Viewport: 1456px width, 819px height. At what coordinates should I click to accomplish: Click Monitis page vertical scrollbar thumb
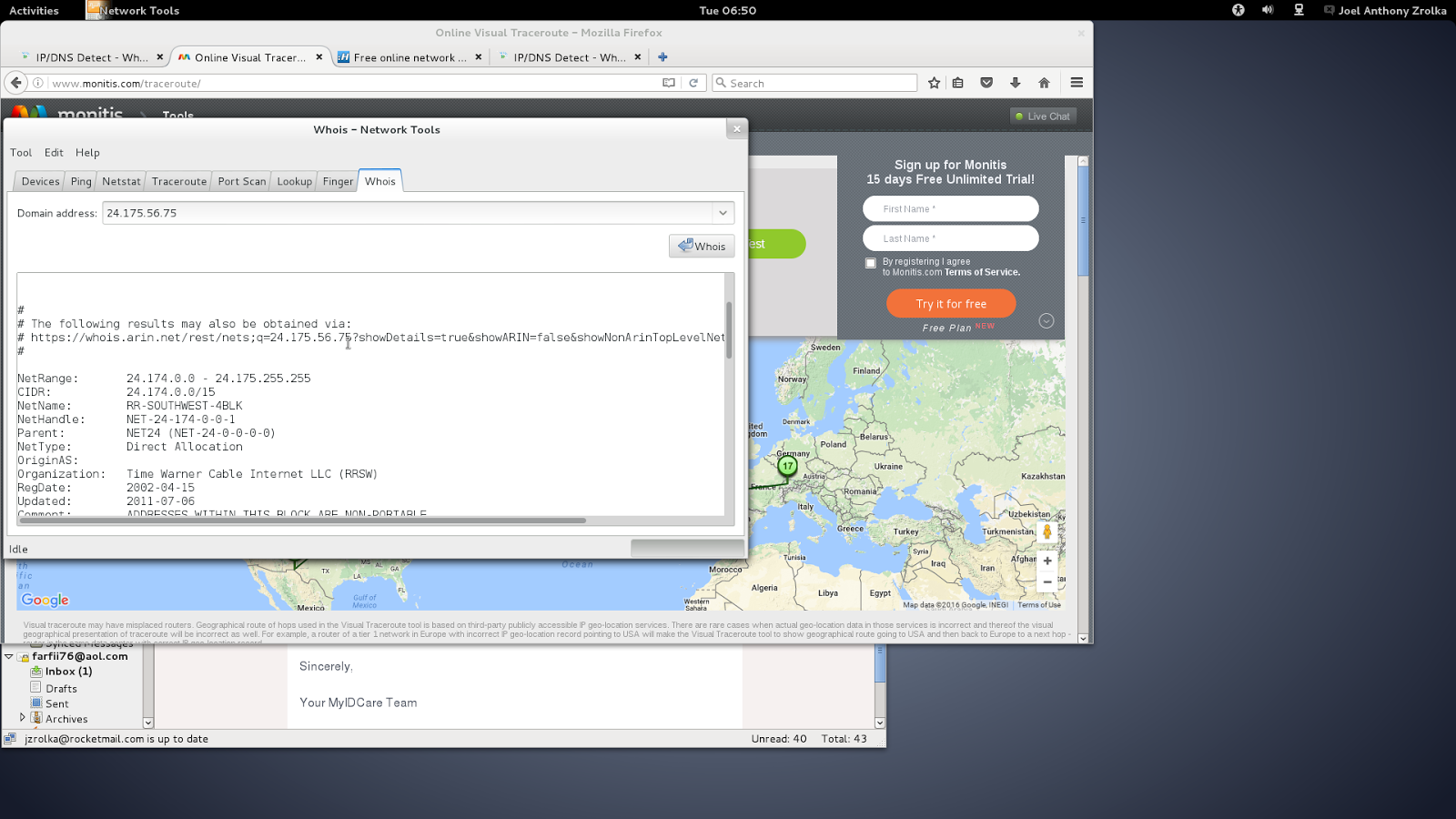(1083, 220)
